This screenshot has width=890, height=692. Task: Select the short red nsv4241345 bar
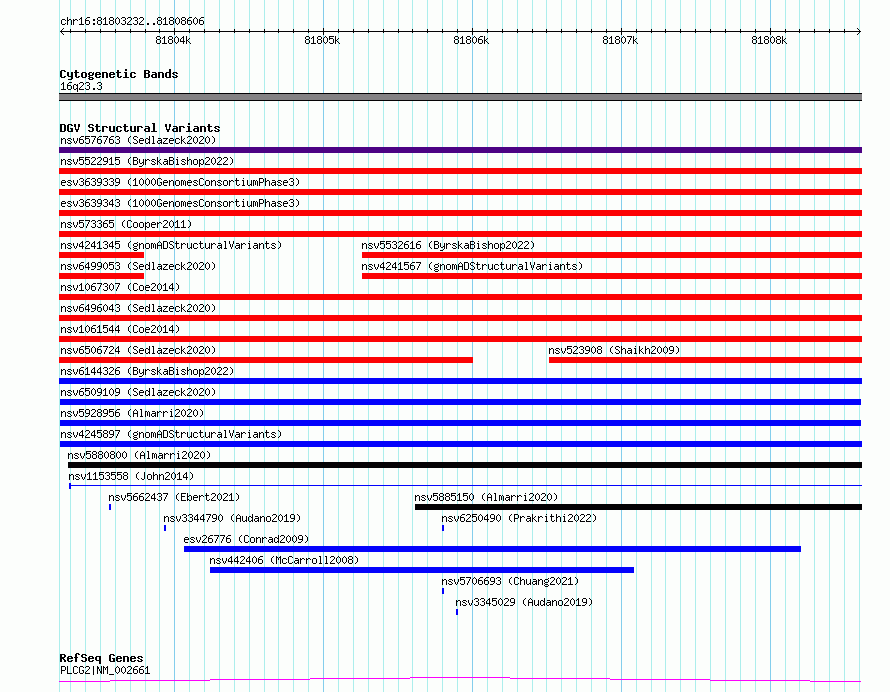click(x=102, y=255)
